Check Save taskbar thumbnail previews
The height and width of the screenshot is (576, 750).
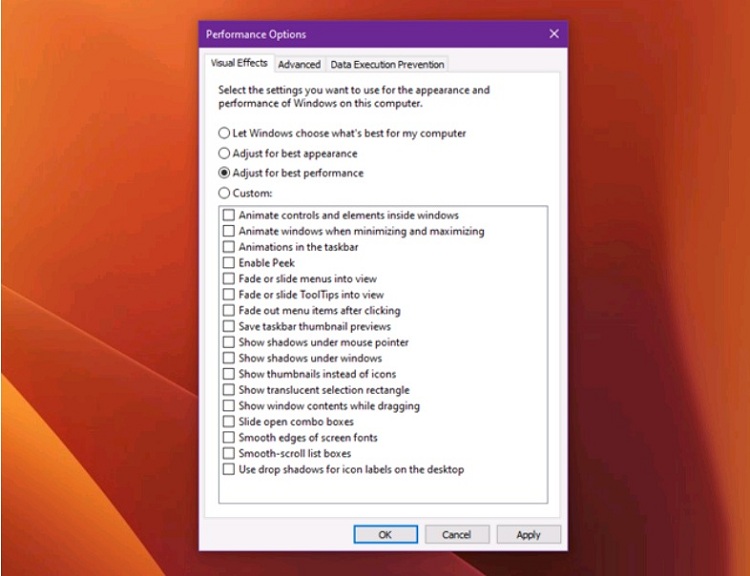pyautogui.click(x=229, y=326)
